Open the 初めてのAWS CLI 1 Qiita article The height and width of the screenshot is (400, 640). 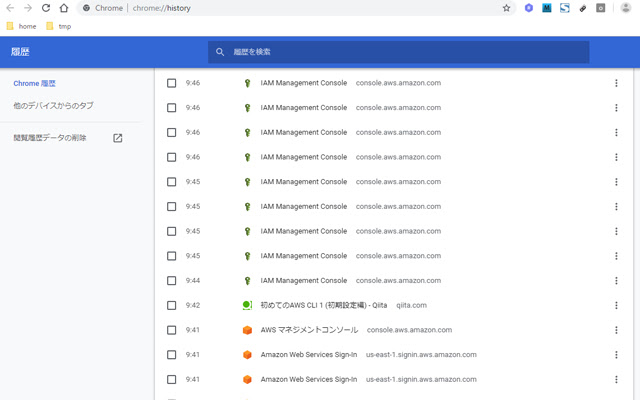pyautogui.click(x=324, y=305)
